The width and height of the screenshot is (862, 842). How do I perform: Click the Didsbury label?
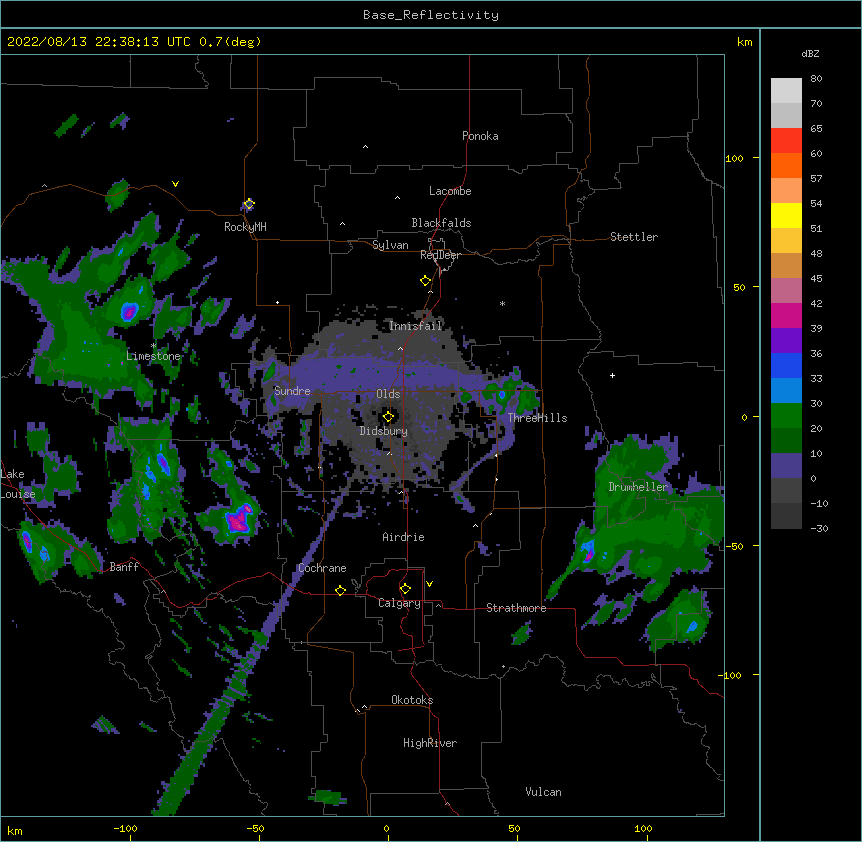[x=383, y=431]
